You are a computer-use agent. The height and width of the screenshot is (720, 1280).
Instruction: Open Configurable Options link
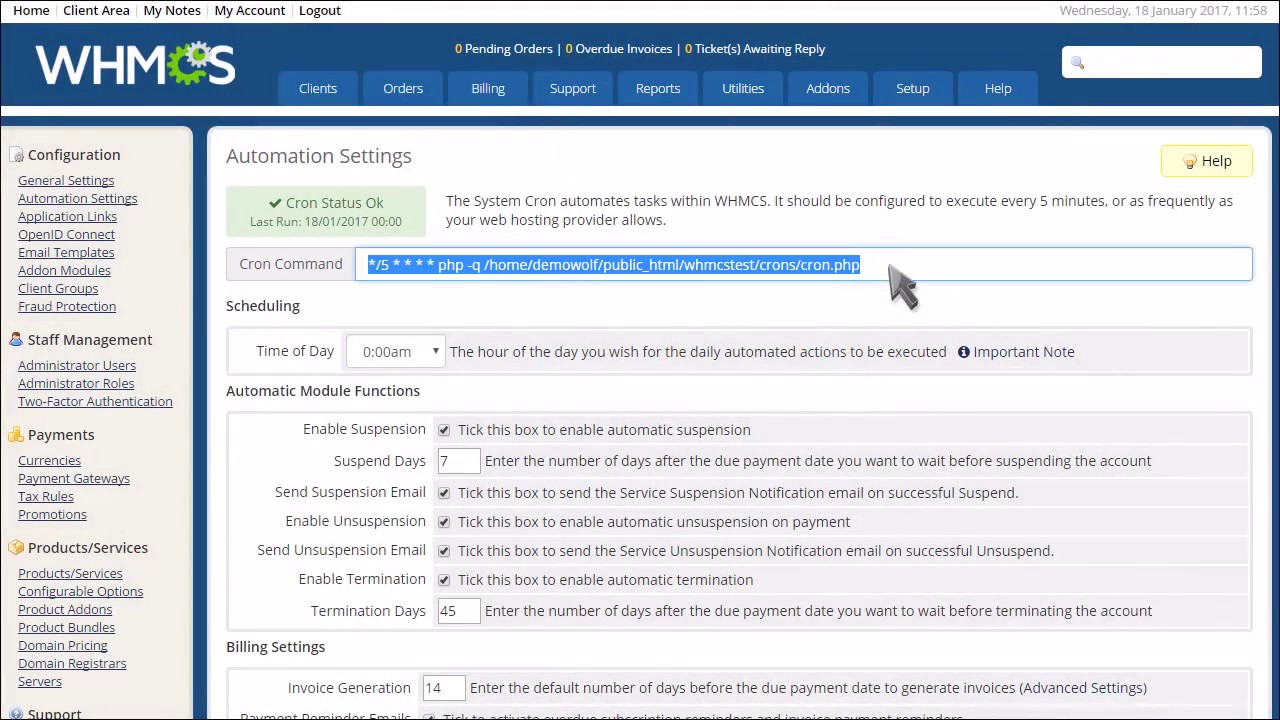pos(80,592)
